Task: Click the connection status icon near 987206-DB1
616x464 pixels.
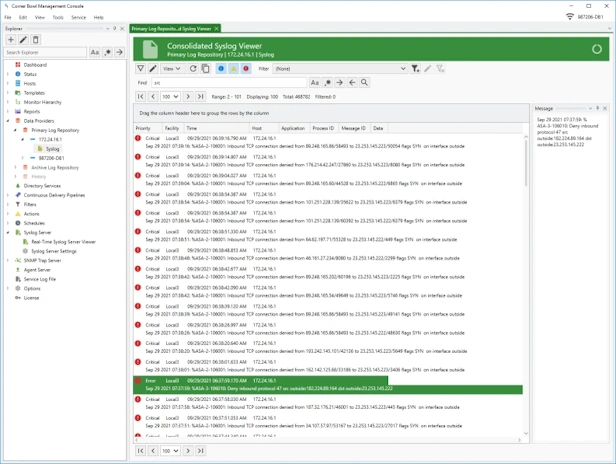Action: (x=570, y=17)
